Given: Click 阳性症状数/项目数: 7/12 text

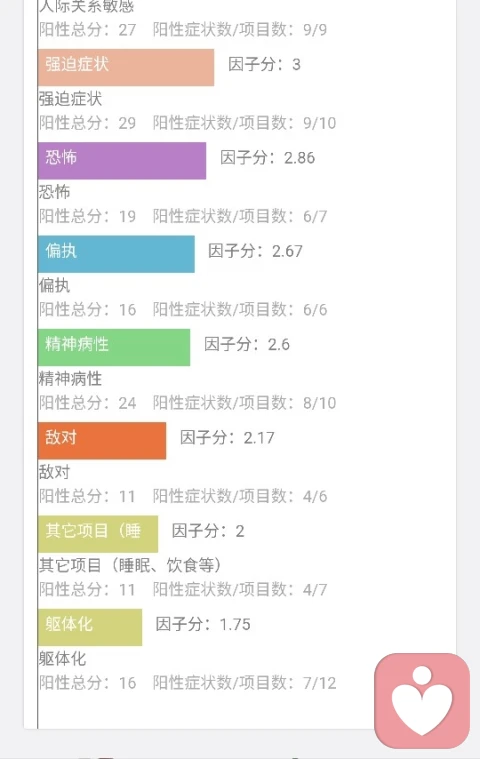Looking at the screenshot, I should [244, 683].
